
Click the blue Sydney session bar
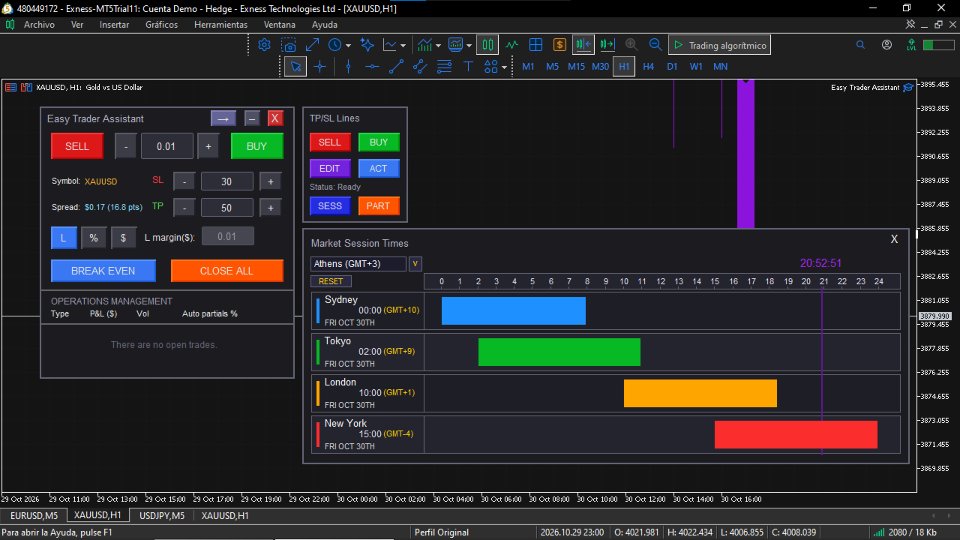point(514,310)
